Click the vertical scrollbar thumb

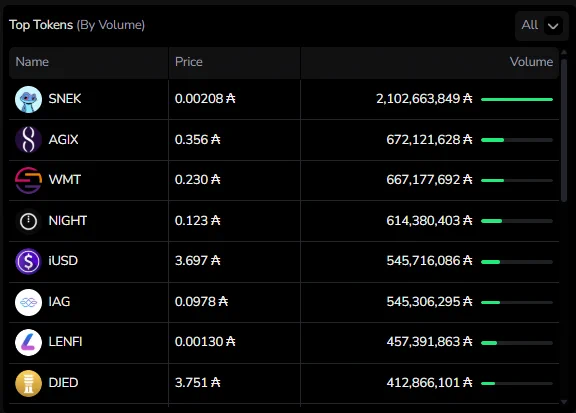coord(564,130)
